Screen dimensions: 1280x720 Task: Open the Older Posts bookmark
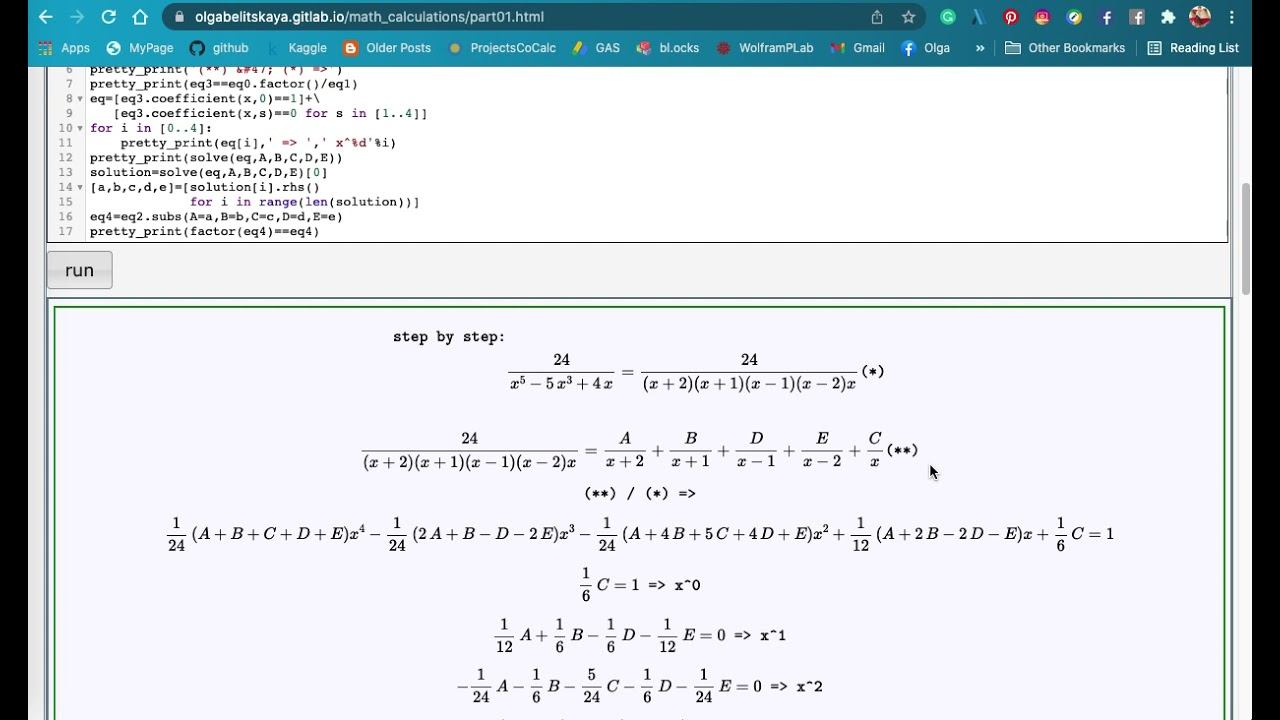tap(387, 48)
